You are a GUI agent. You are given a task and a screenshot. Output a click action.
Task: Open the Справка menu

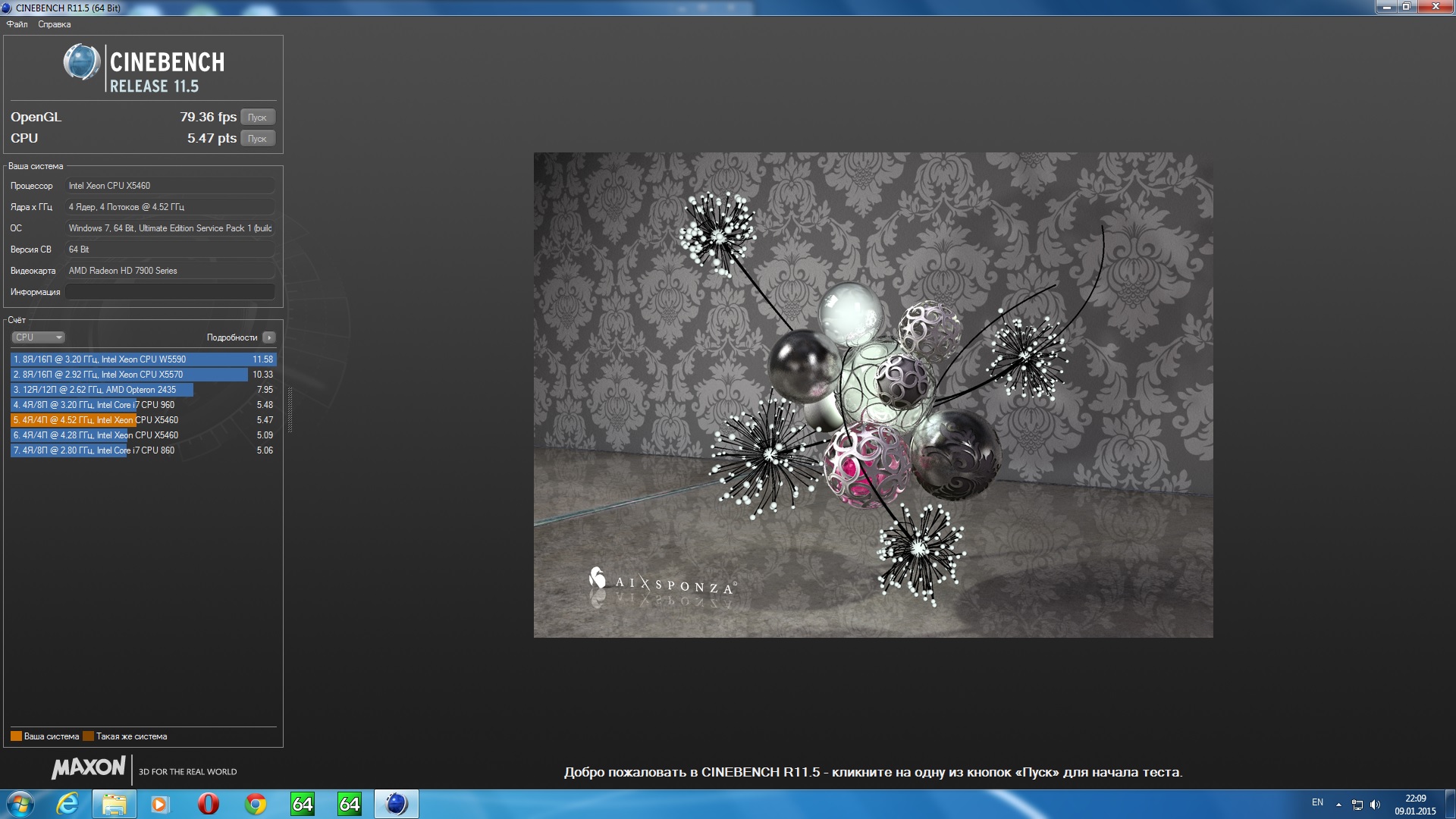coord(54,24)
